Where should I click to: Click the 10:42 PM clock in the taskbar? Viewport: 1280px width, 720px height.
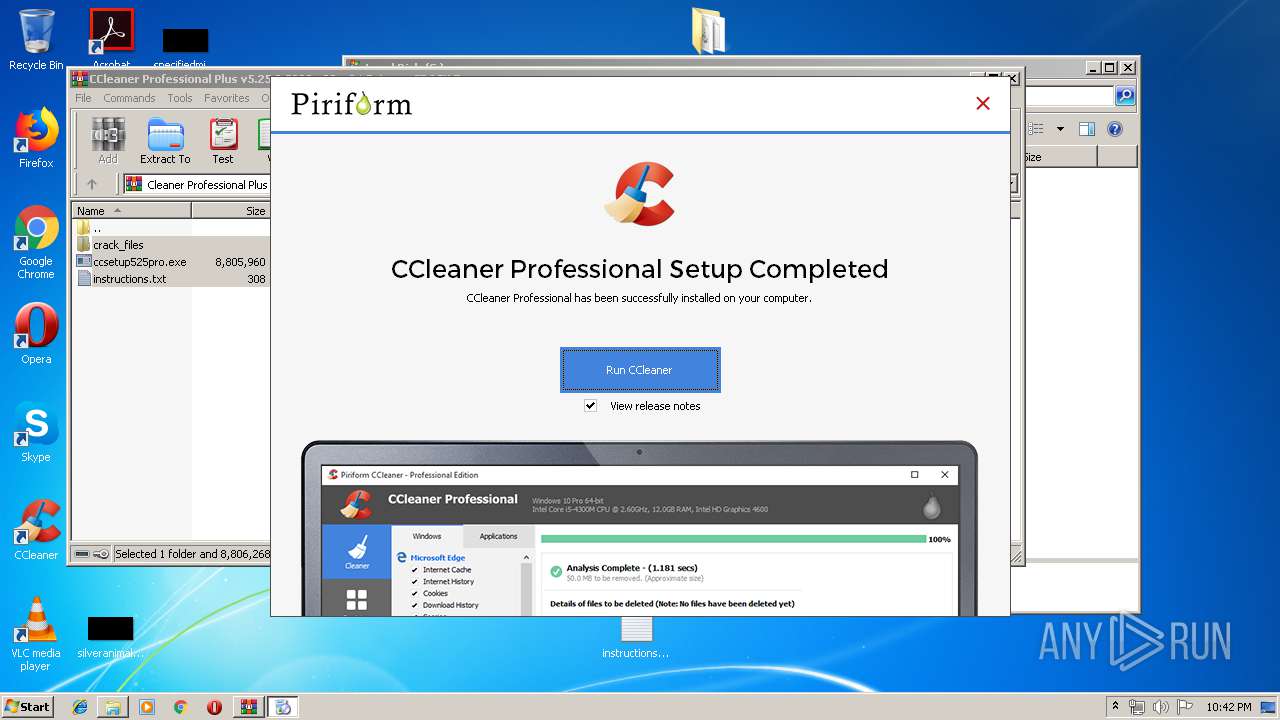pyautogui.click(x=1228, y=707)
